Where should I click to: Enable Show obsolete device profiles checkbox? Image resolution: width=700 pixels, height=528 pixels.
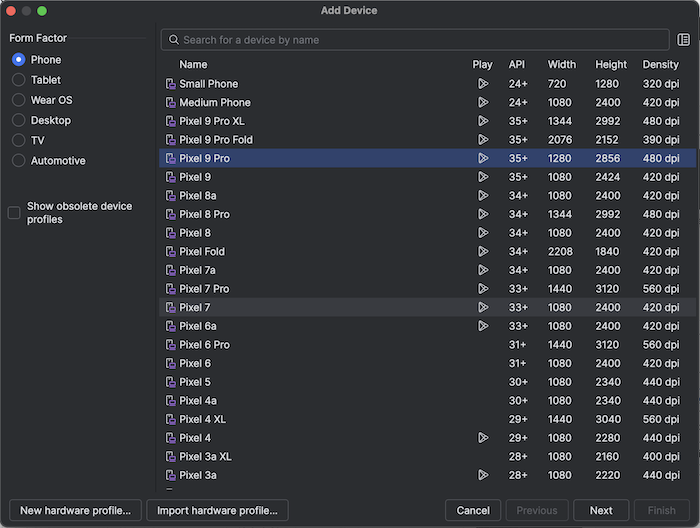pos(14,213)
